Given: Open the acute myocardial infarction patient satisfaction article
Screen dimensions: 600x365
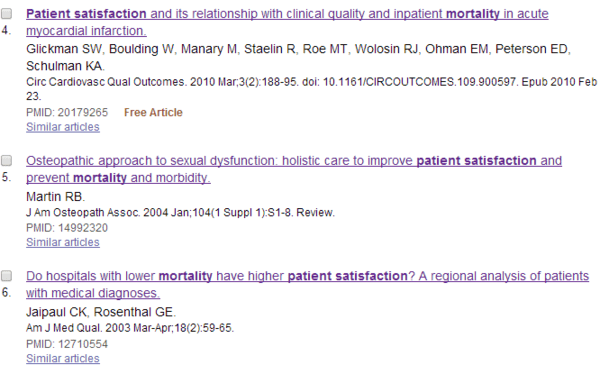Looking at the screenshot, I should 287,22.
